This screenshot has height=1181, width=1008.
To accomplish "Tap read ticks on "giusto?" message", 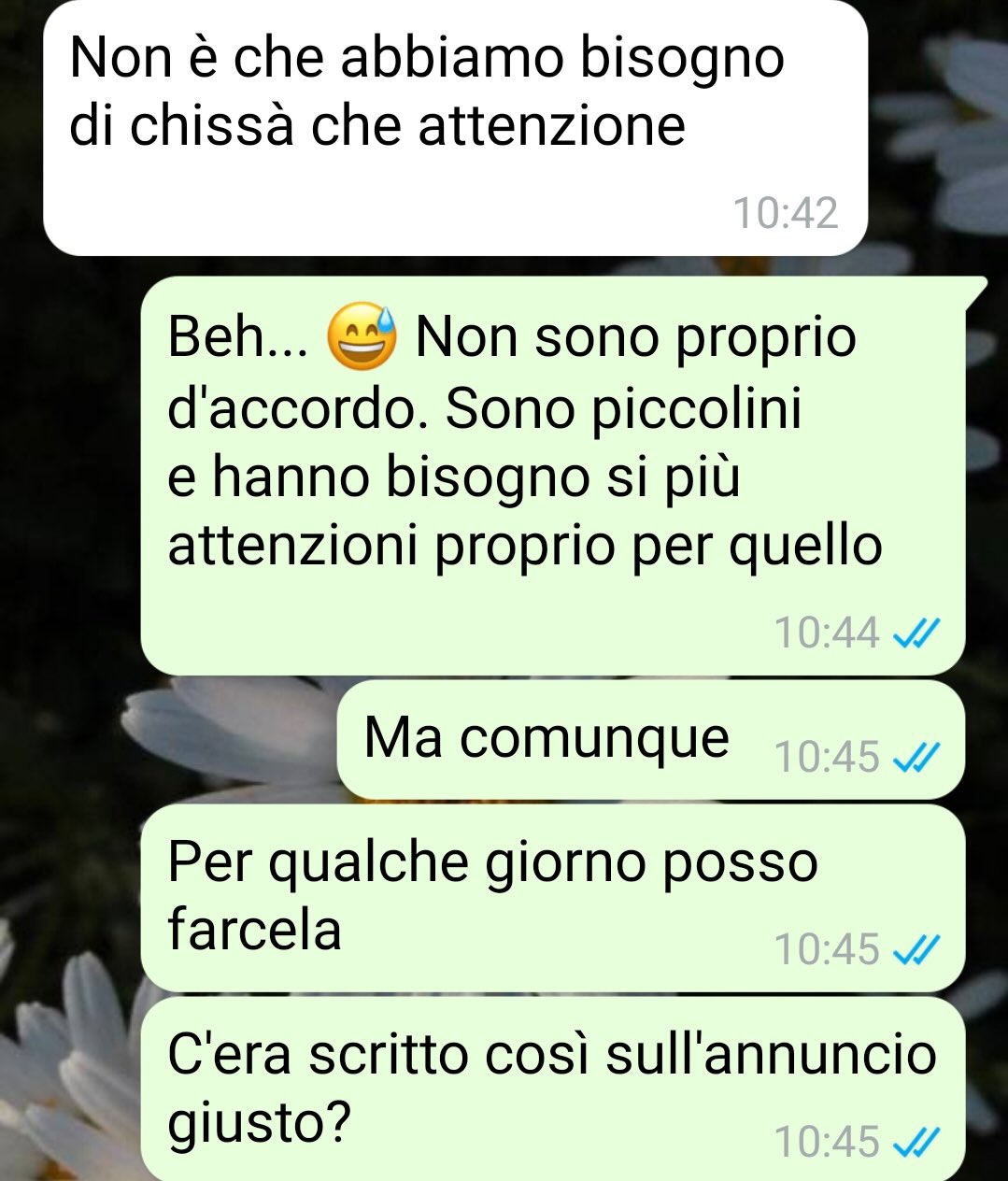I will pos(916,1143).
